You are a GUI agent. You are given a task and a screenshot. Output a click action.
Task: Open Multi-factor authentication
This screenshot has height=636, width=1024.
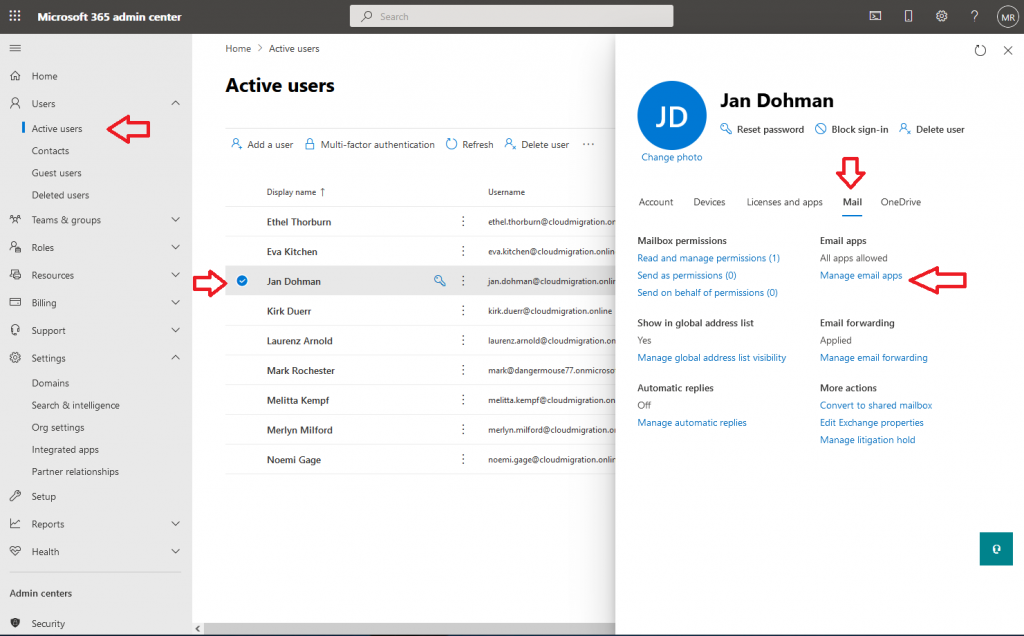coord(370,144)
